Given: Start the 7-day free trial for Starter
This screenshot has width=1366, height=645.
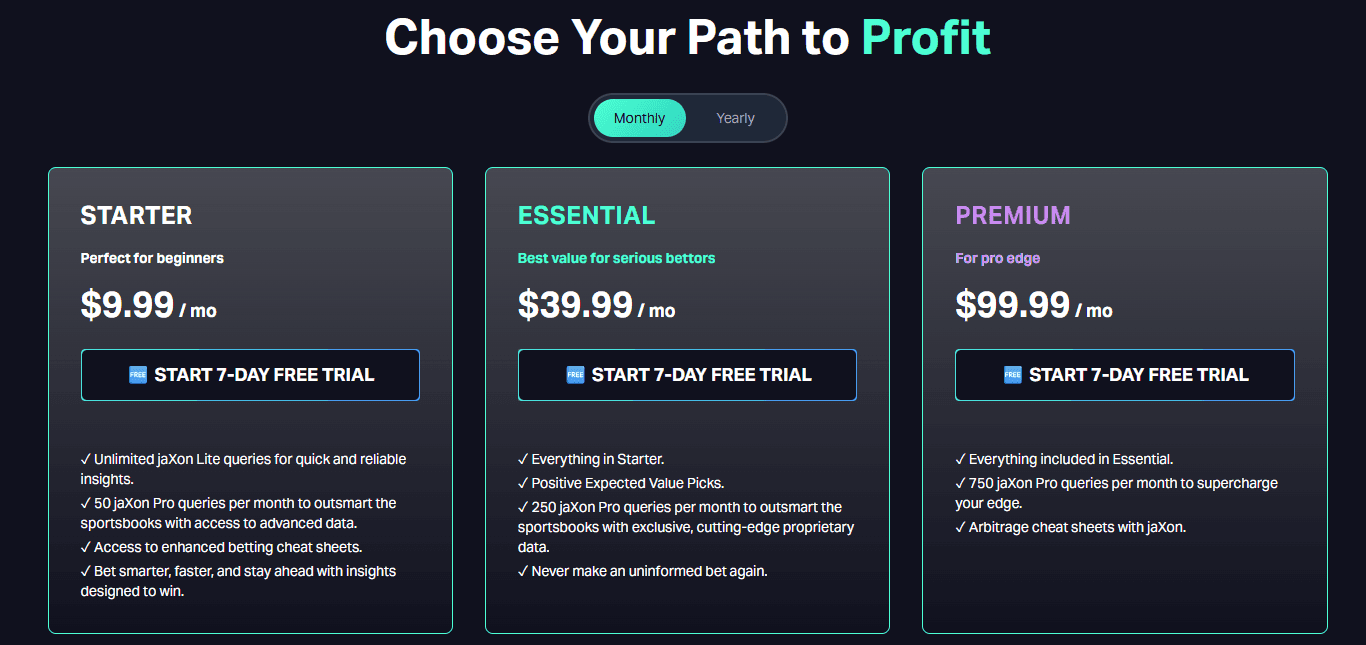Looking at the screenshot, I should (250, 374).
